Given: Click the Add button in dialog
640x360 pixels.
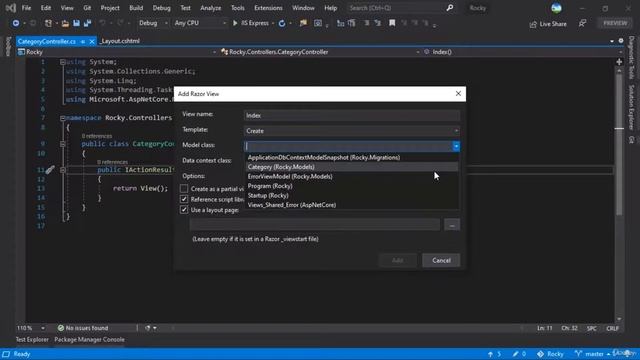Looking at the screenshot, I should [398, 260].
